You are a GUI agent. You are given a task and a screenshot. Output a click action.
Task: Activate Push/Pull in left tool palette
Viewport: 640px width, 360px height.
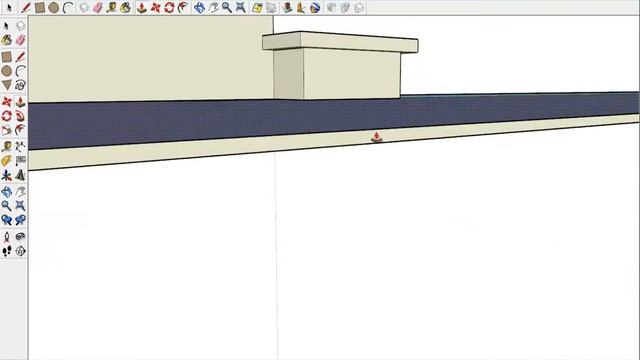20,102
